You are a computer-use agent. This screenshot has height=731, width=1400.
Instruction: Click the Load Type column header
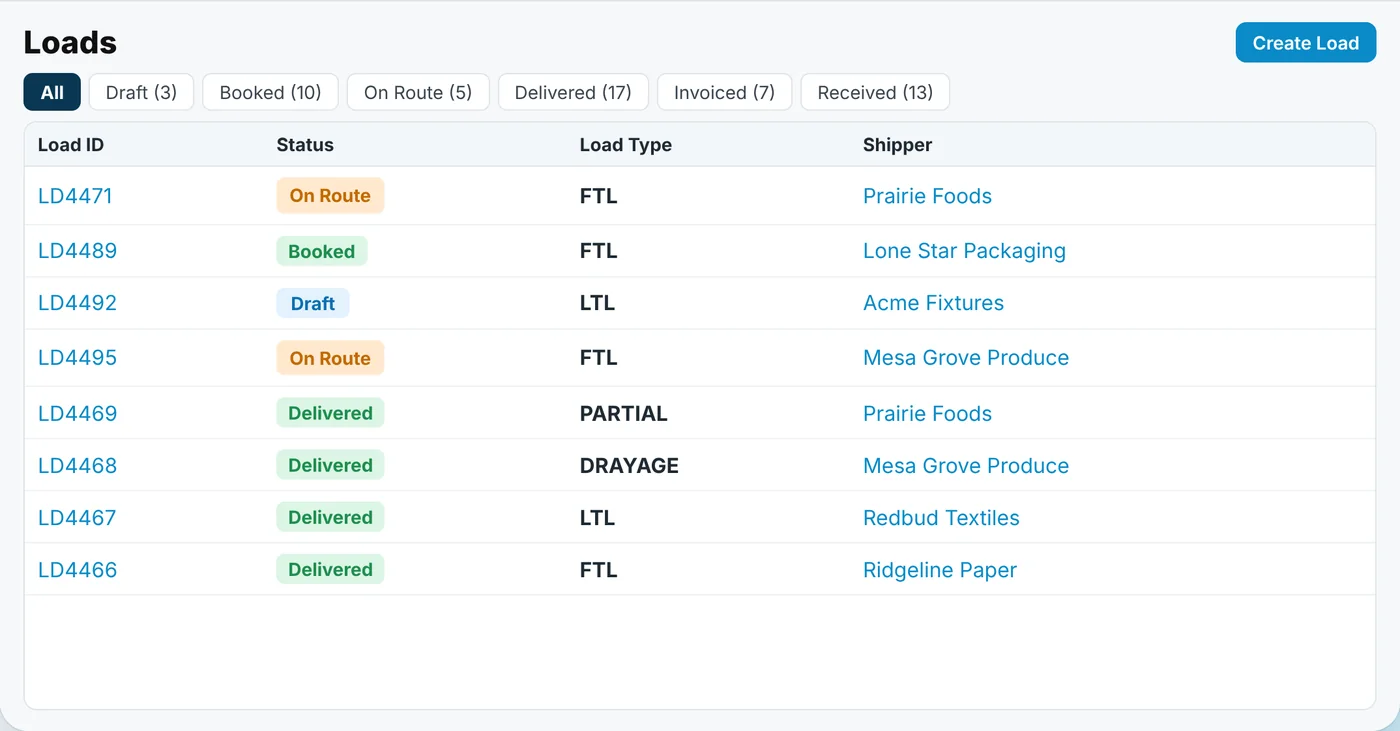(626, 145)
